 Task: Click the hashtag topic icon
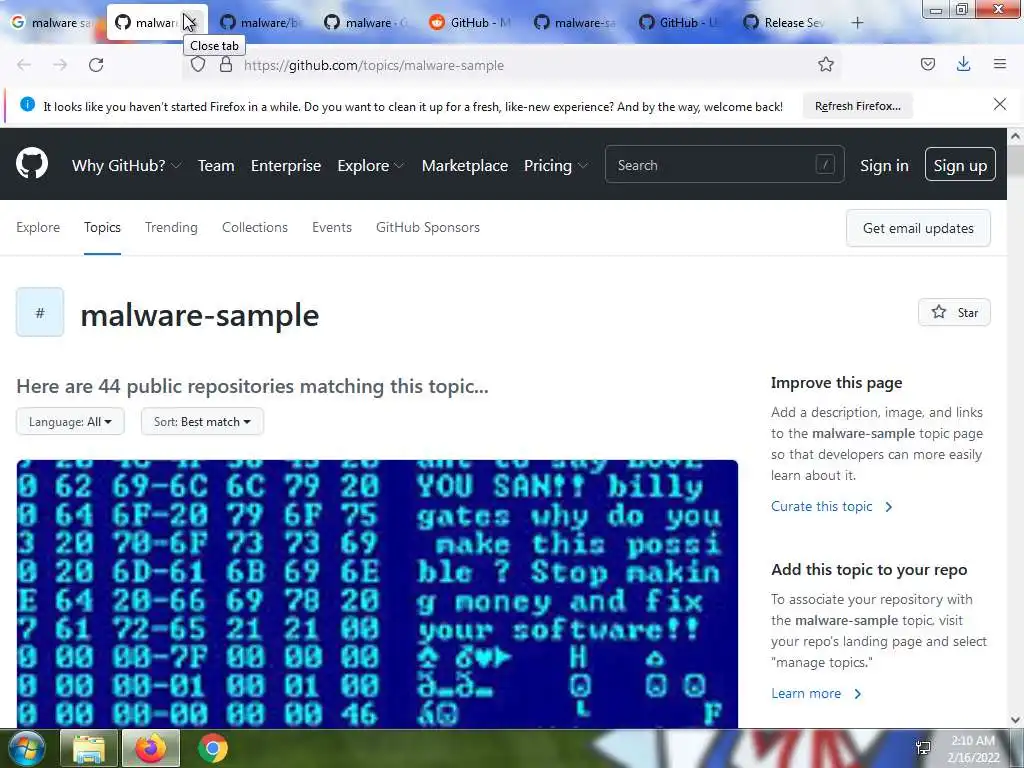[40, 312]
